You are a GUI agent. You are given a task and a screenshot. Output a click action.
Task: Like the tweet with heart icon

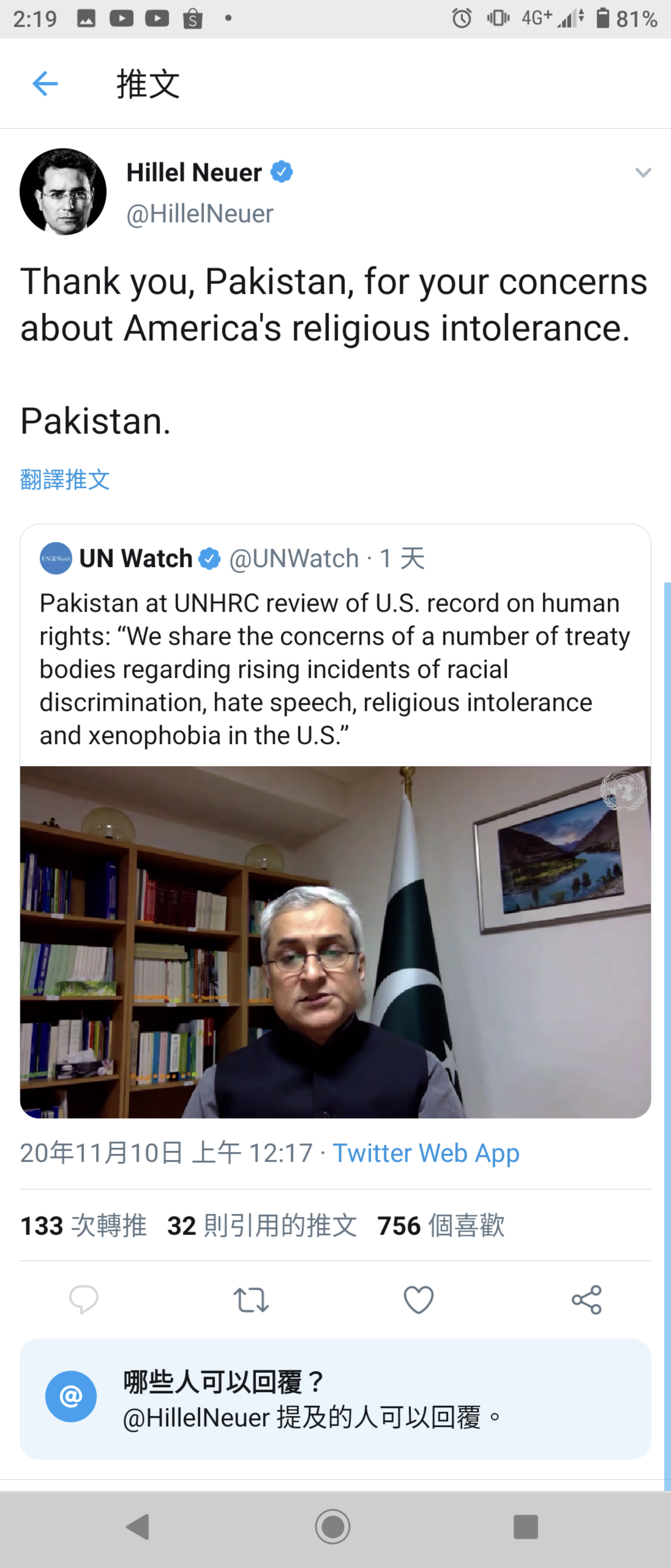click(418, 1300)
